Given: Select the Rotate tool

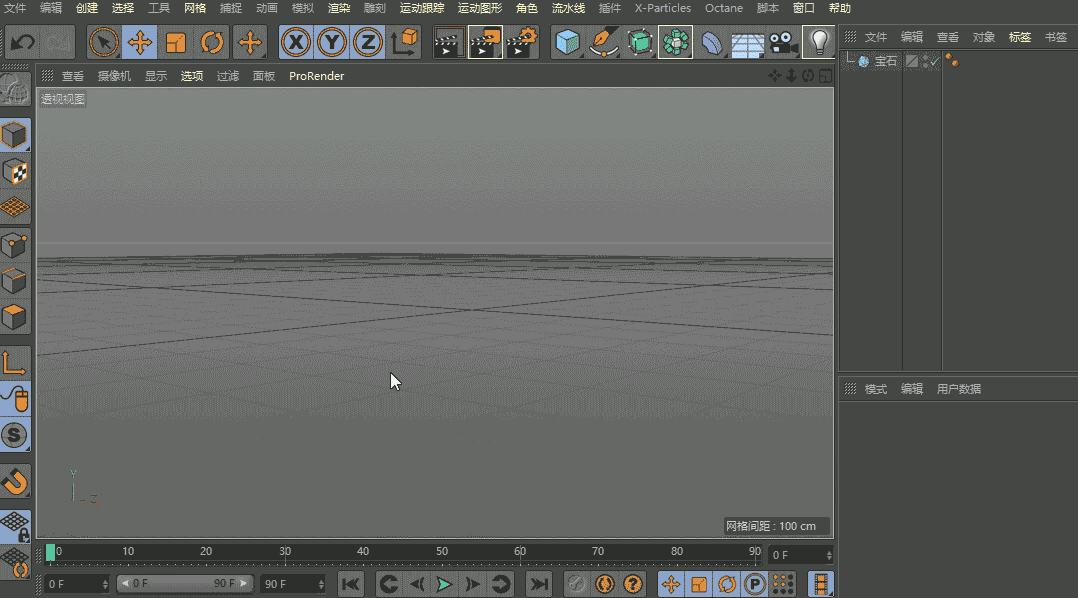Looking at the screenshot, I should point(212,42).
